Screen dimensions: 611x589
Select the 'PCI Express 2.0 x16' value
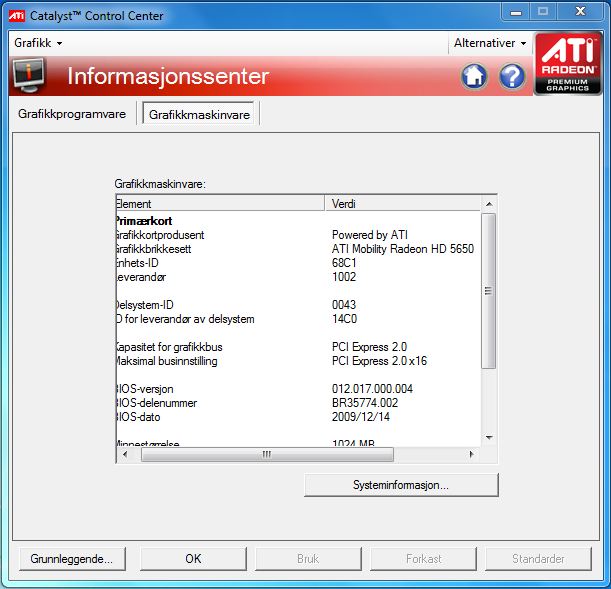click(380, 361)
